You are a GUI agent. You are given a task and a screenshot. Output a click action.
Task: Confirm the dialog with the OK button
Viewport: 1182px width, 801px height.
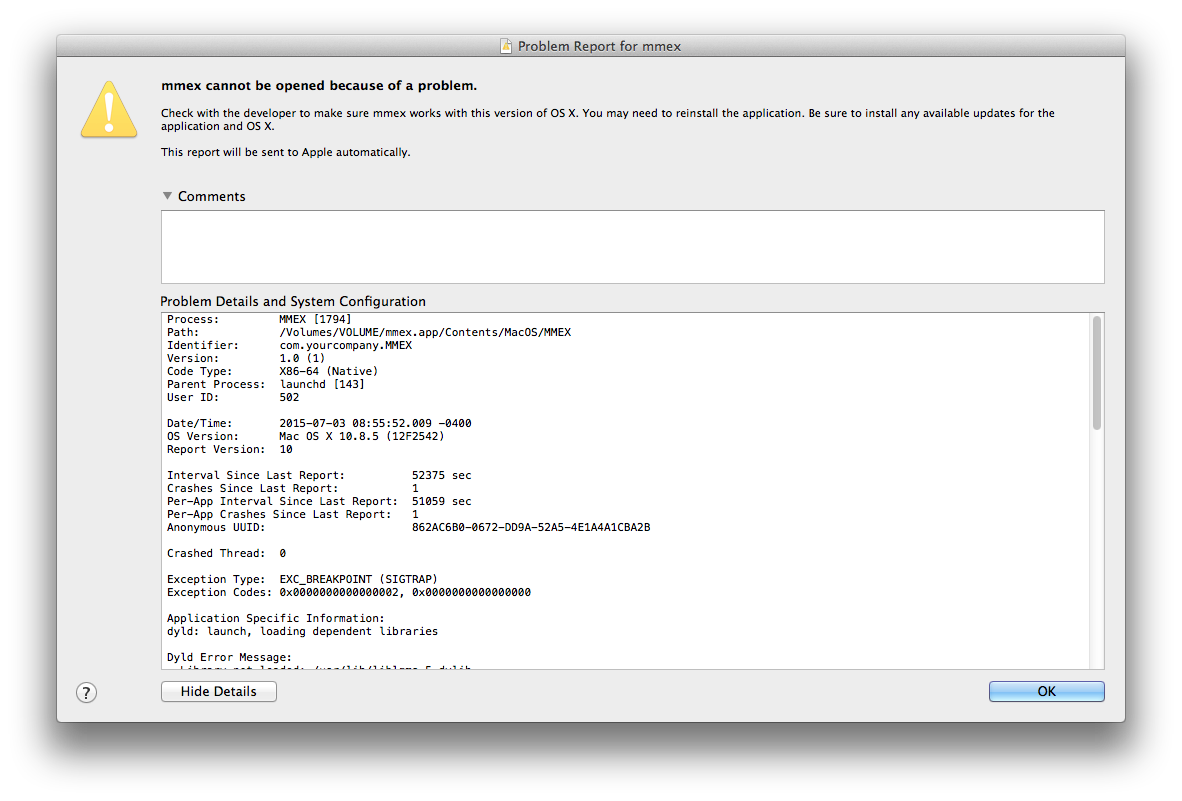1046,691
